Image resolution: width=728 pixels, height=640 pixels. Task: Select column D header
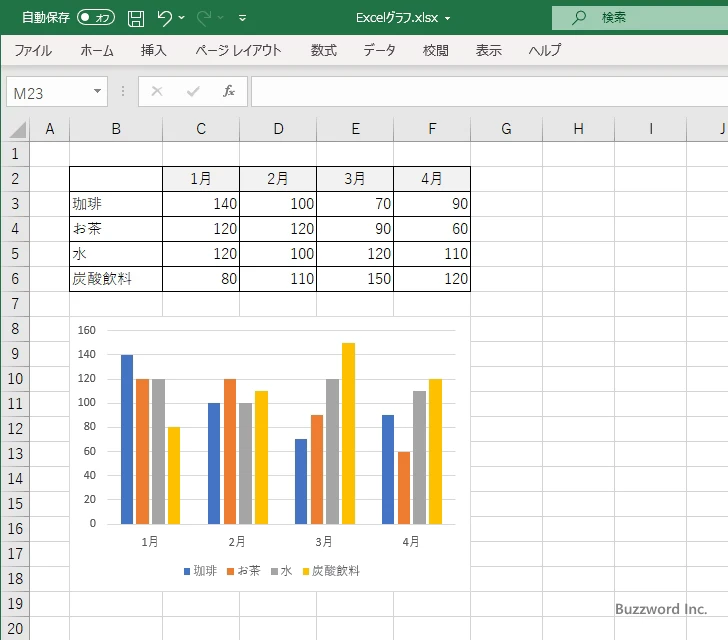coord(278,129)
